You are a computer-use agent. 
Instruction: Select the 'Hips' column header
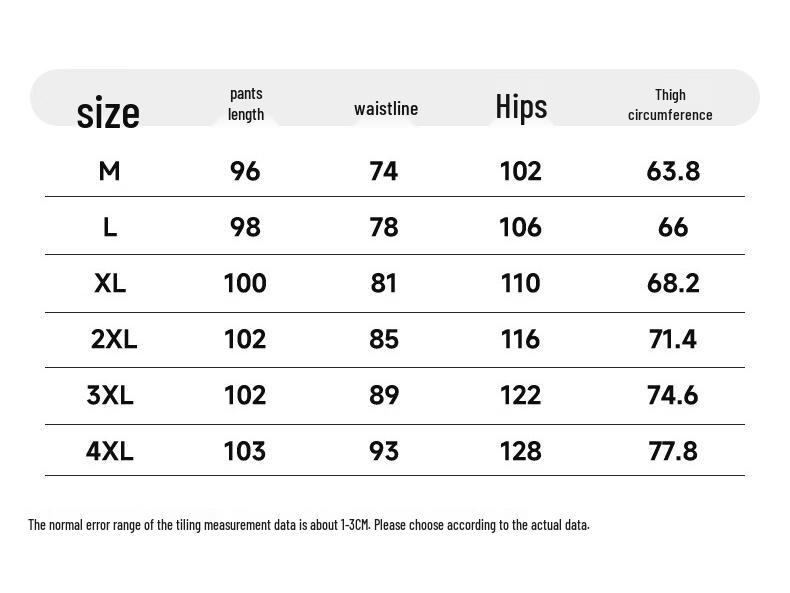pyautogui.click(x=521, y=107)
